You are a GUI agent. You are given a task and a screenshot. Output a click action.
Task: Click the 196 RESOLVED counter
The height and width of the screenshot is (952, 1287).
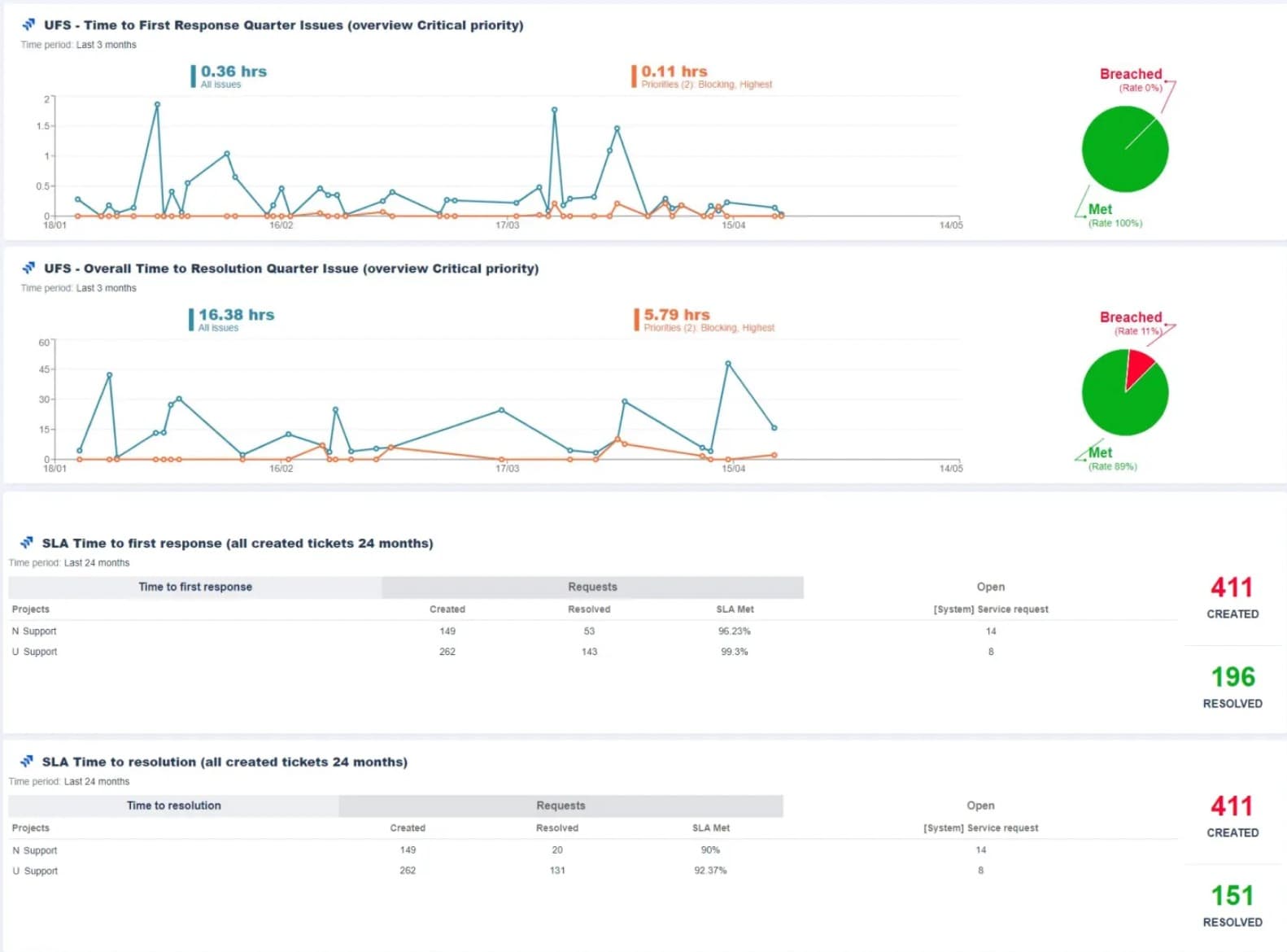pos(1232,687)
